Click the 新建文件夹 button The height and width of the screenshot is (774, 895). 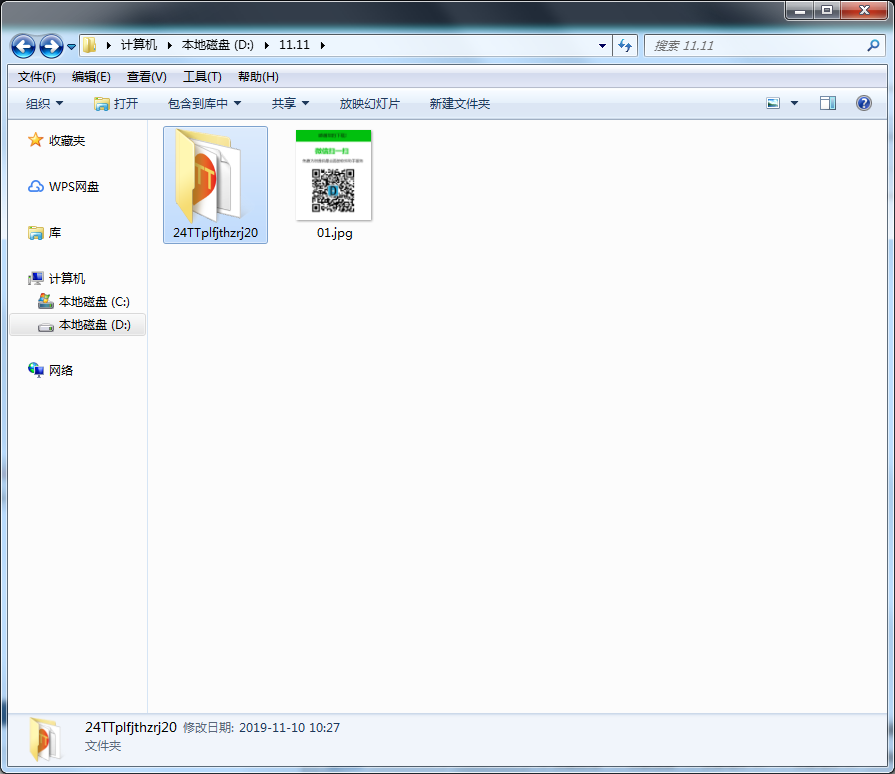click(459, 103)
